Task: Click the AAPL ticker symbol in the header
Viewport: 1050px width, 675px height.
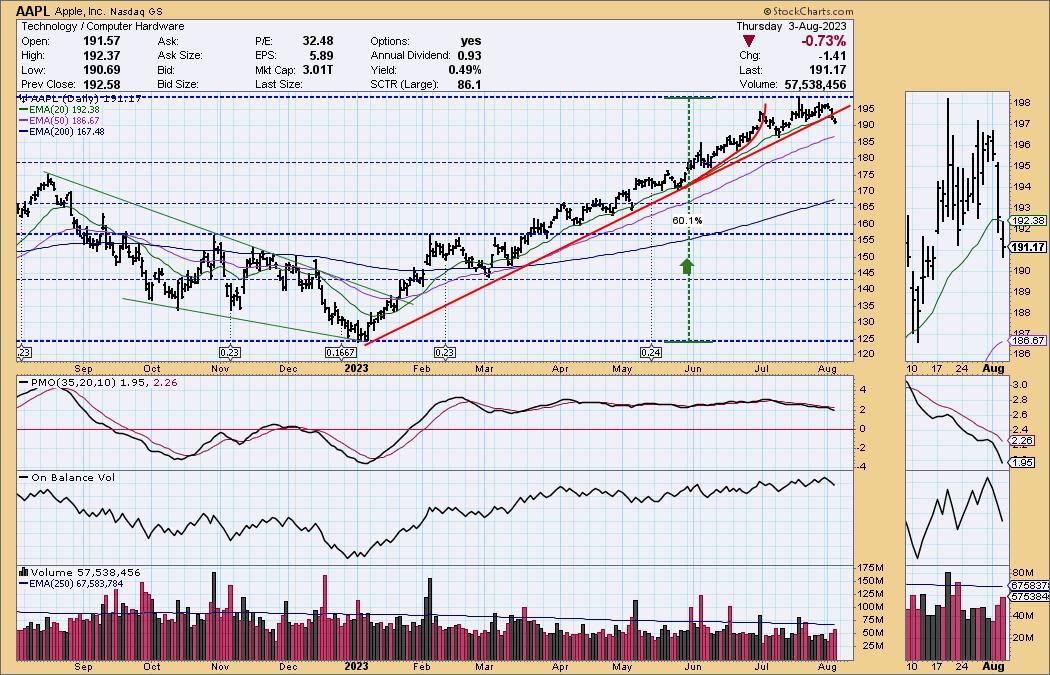Action: (31, 11)
